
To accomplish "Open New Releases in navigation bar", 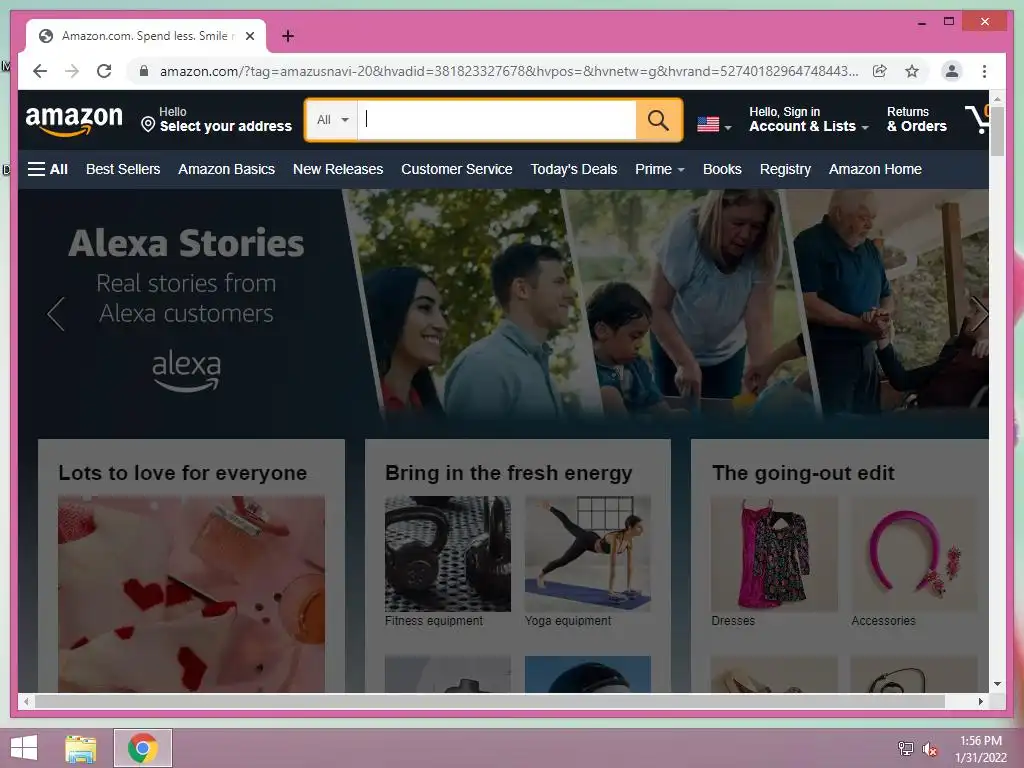I will coord(338,169).
